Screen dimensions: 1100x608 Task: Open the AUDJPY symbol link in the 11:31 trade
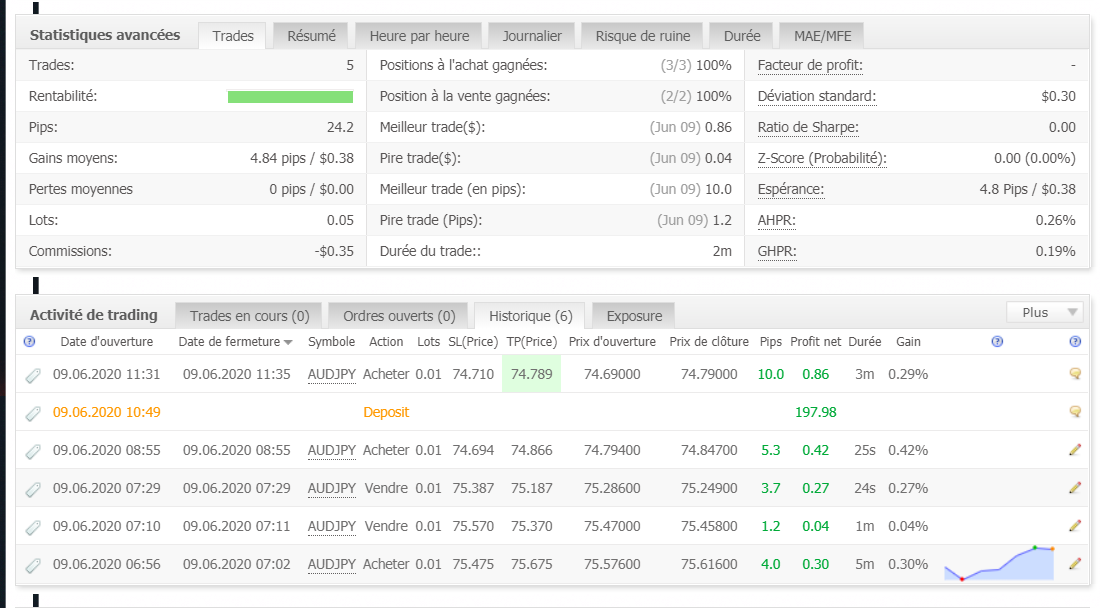point(331,374)
